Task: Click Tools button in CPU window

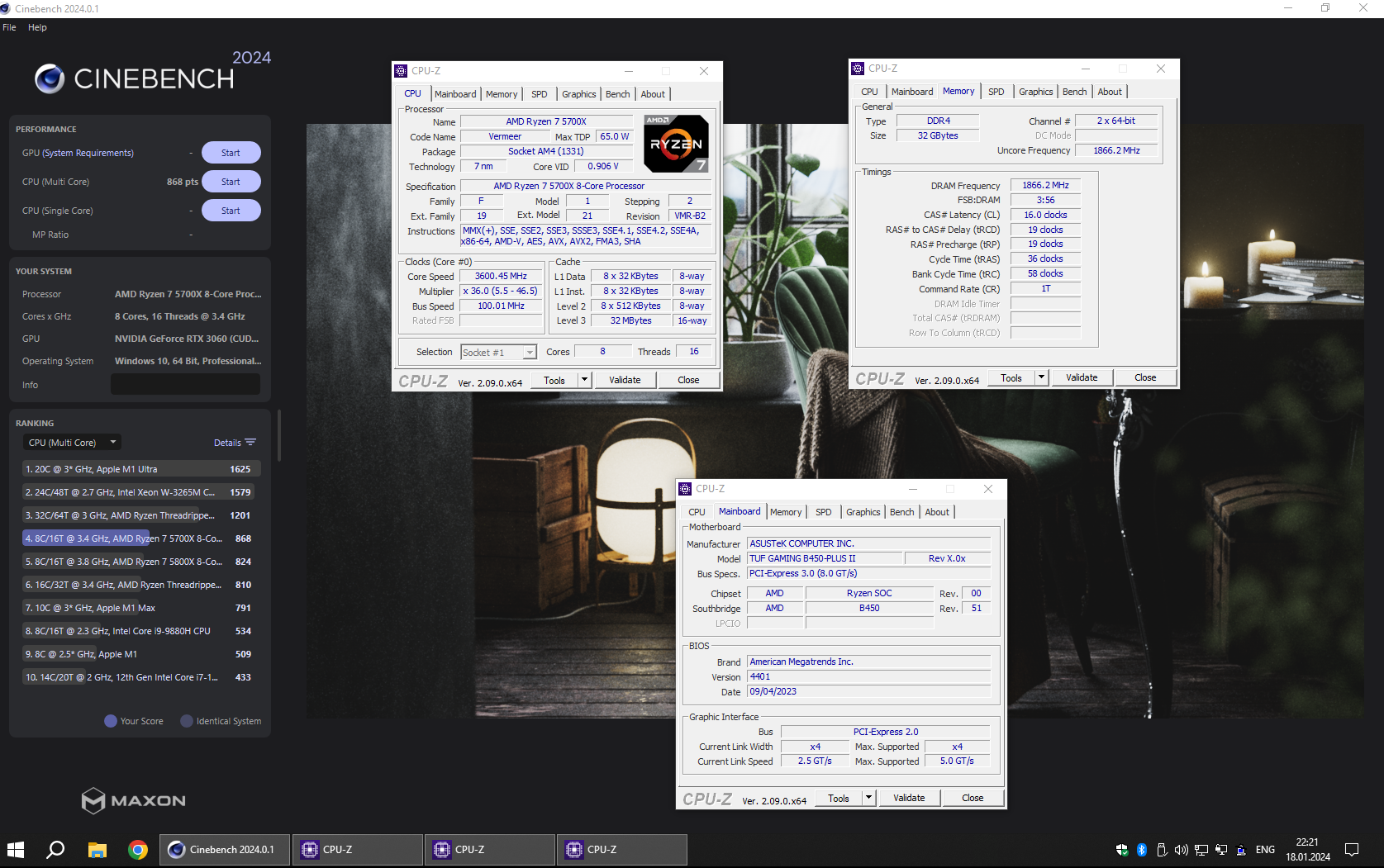Action: pos(554,380)
